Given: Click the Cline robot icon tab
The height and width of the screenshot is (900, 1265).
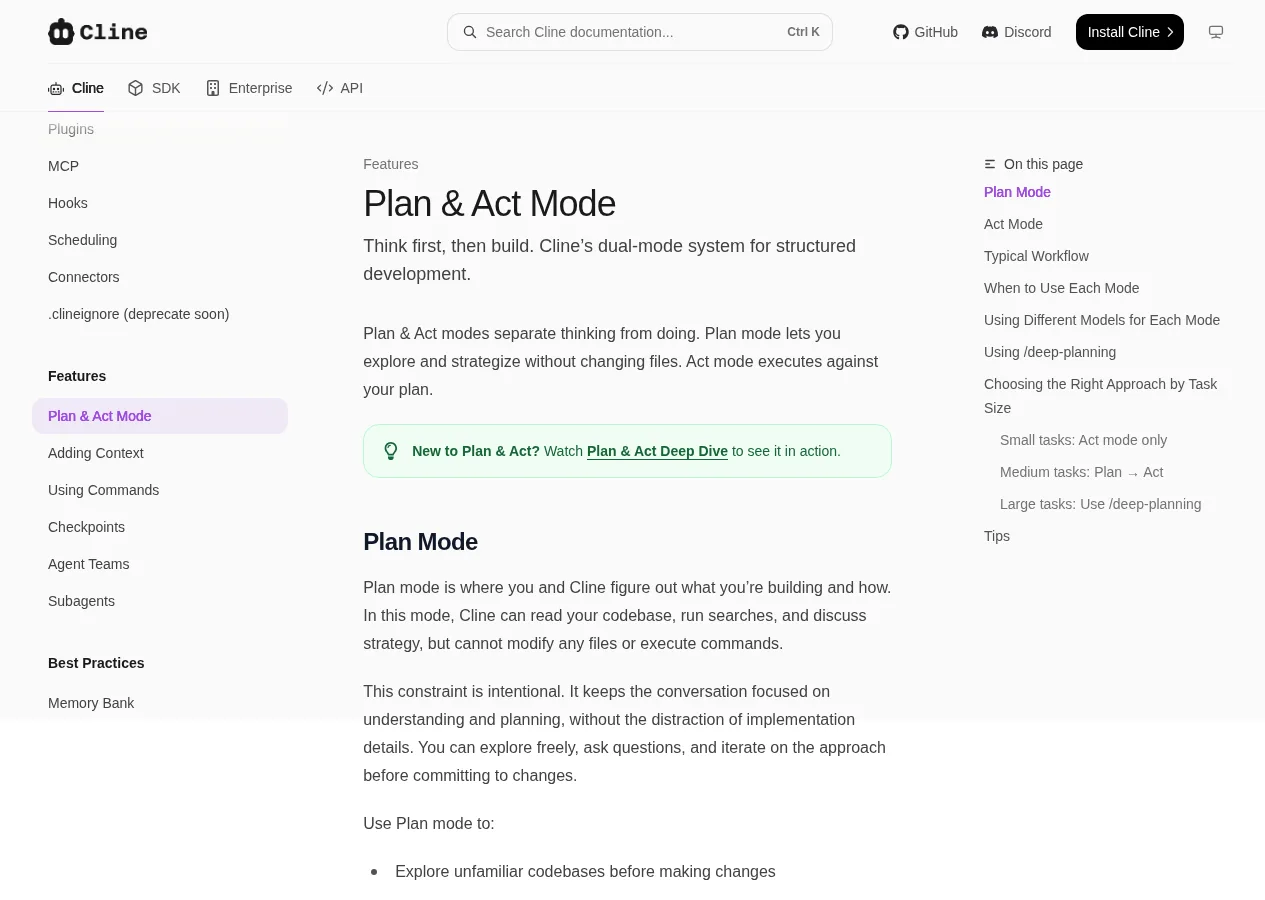Looking at the screenshot, I should 56,88.
